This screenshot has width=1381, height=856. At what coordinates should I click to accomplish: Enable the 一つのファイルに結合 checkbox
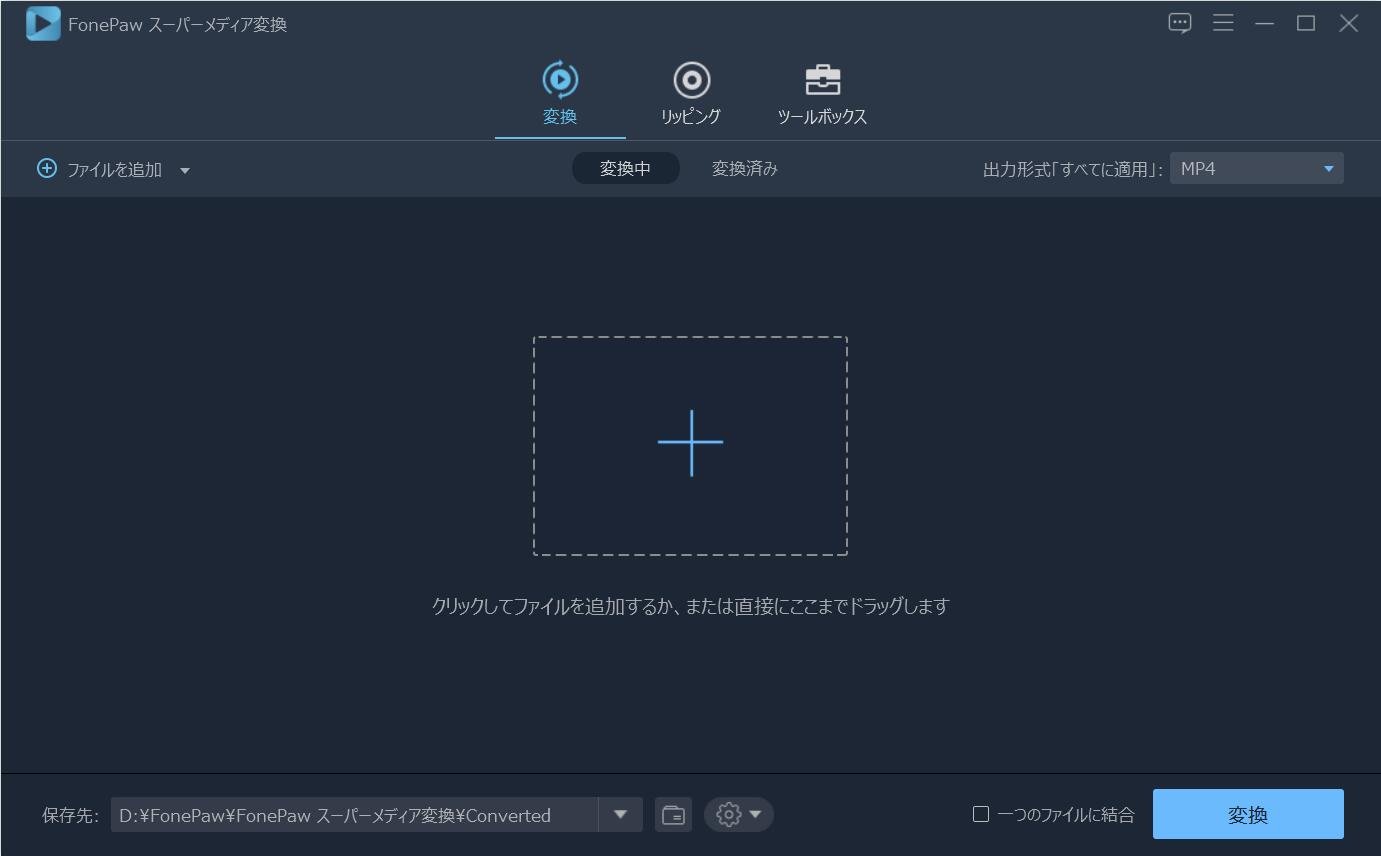980,814
